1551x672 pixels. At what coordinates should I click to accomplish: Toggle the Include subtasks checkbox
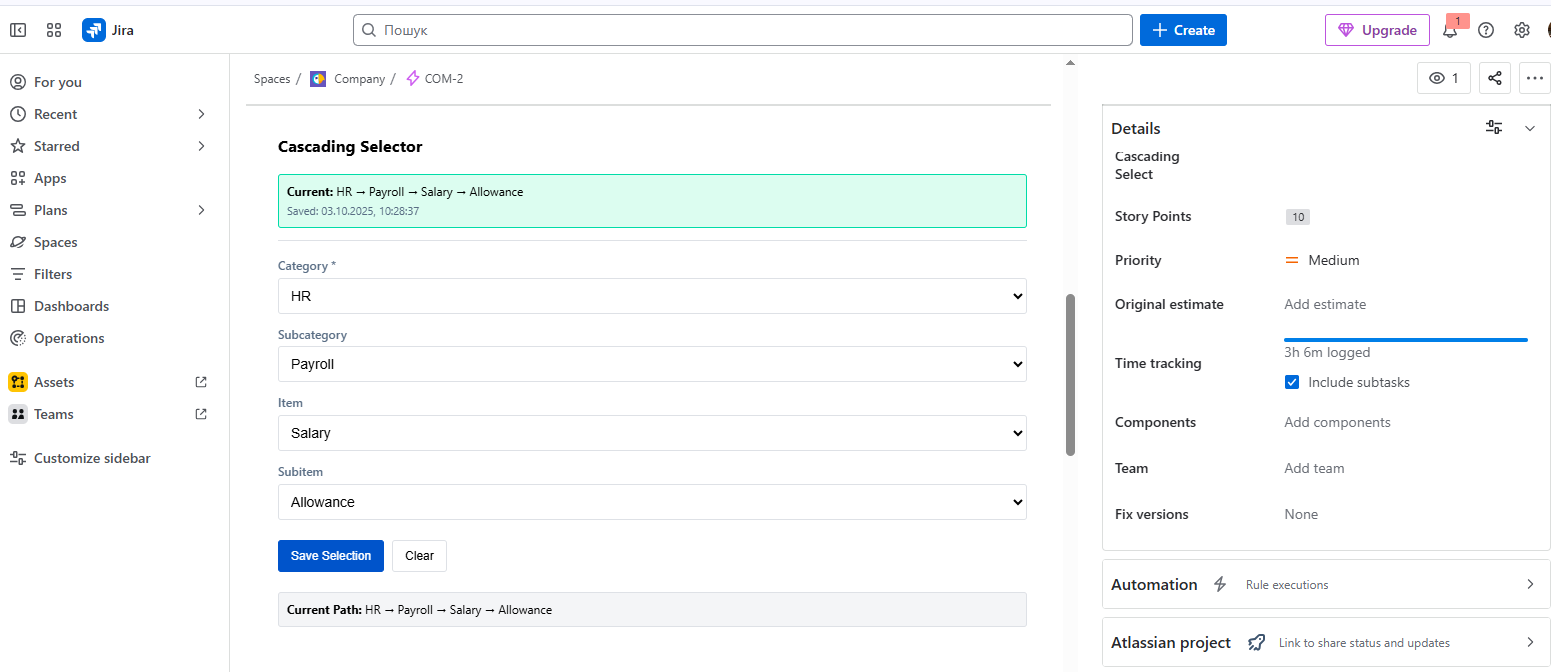[x=1292, y=382]
